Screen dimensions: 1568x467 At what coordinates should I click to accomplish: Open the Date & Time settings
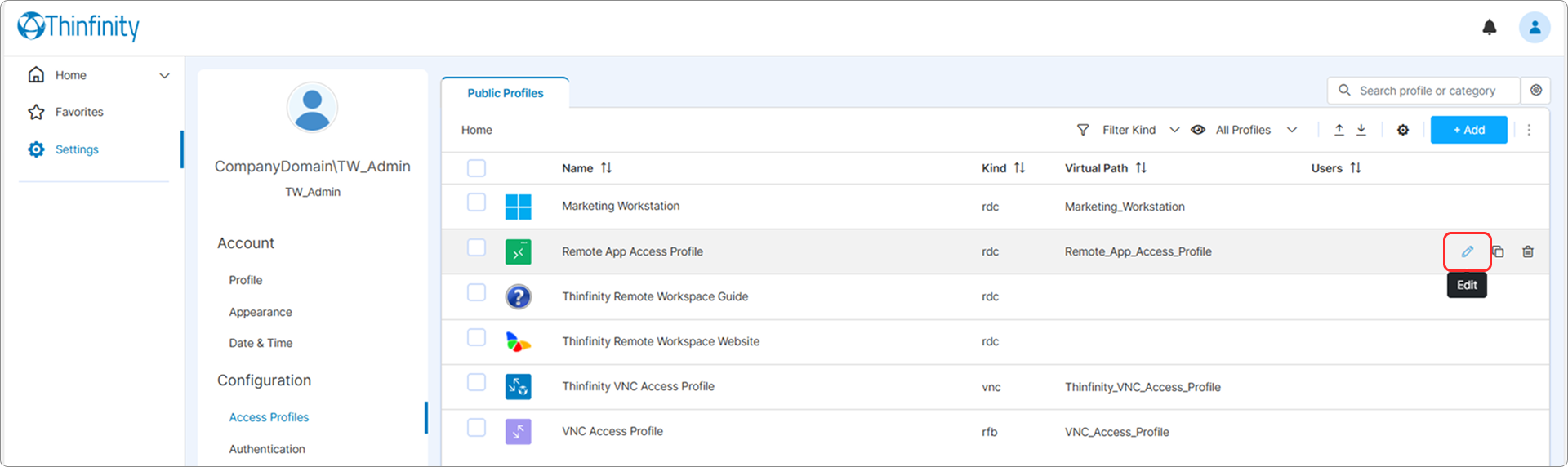tap(261, 343)
